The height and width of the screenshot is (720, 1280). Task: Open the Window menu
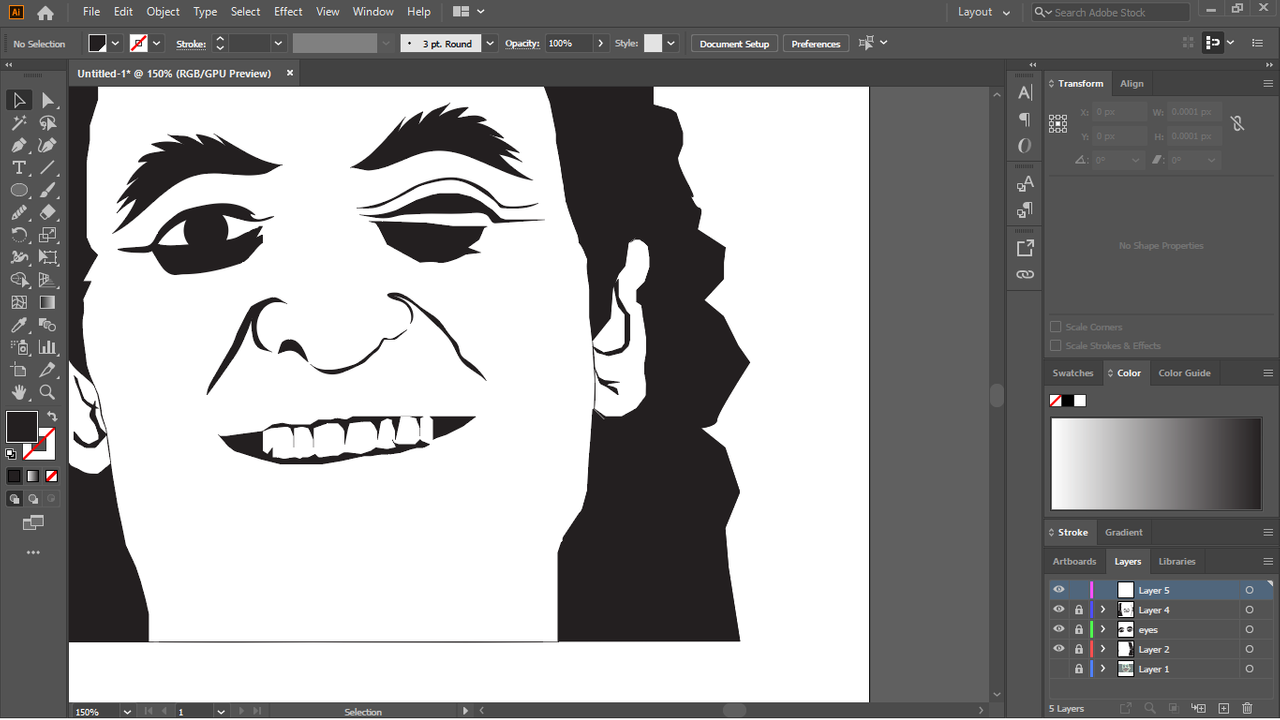click(373, 12)
